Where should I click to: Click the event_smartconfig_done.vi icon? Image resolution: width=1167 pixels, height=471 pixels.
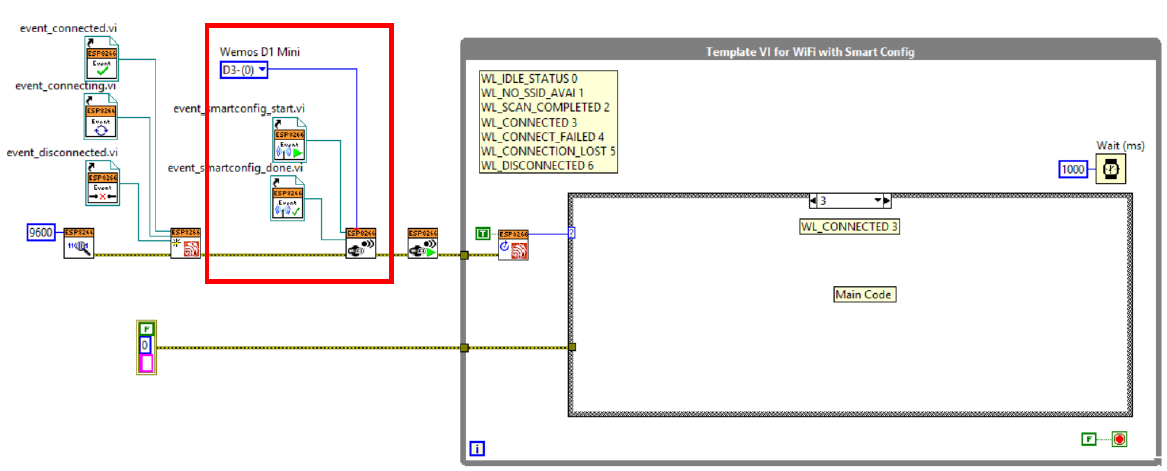290,198
